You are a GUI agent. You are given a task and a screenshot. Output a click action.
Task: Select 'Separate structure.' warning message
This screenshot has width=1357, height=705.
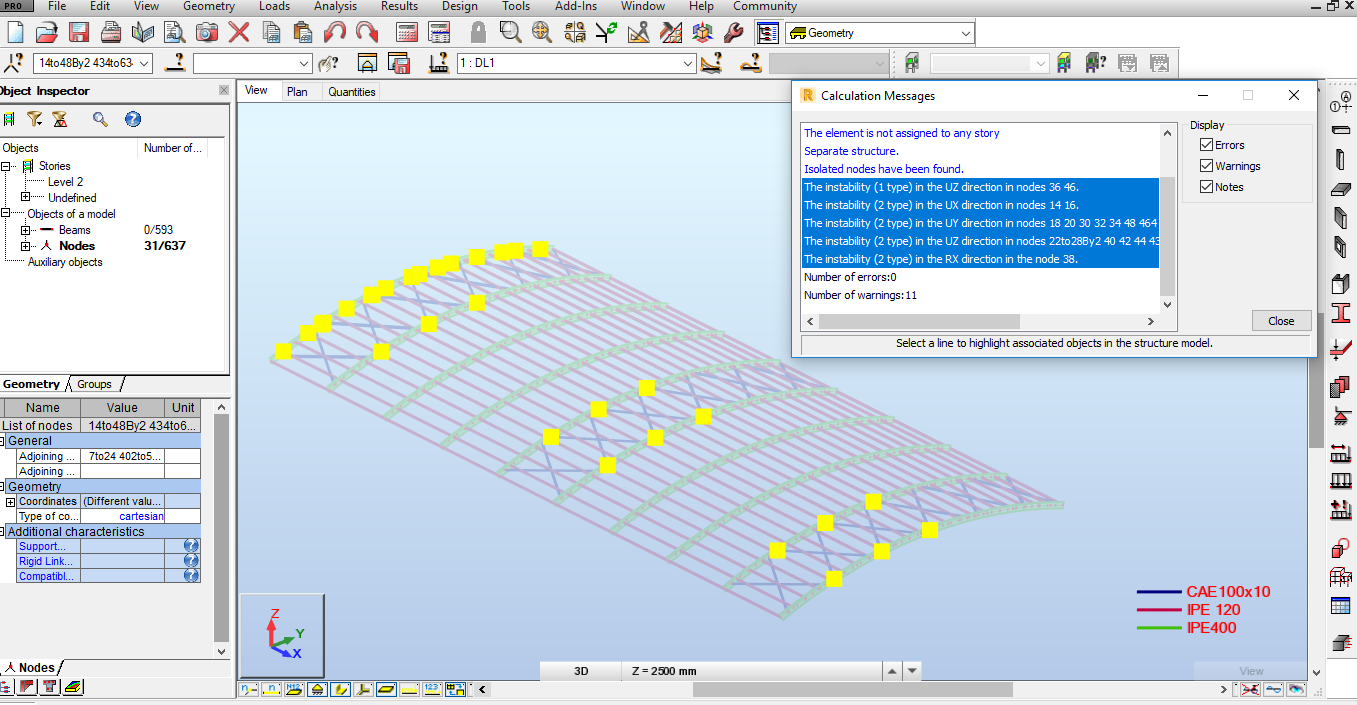point(851,151)
